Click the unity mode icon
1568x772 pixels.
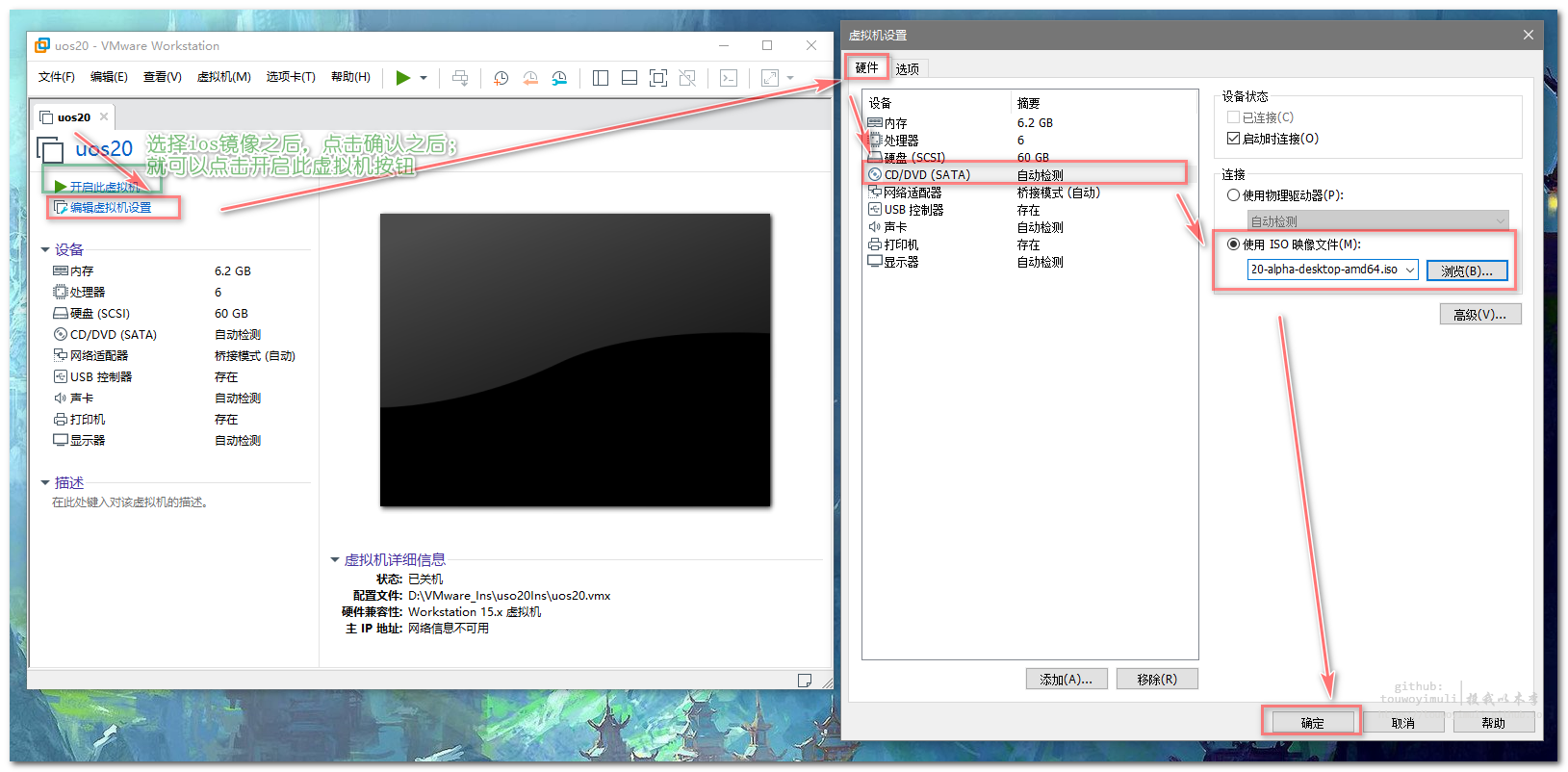[x=687, y=78]
